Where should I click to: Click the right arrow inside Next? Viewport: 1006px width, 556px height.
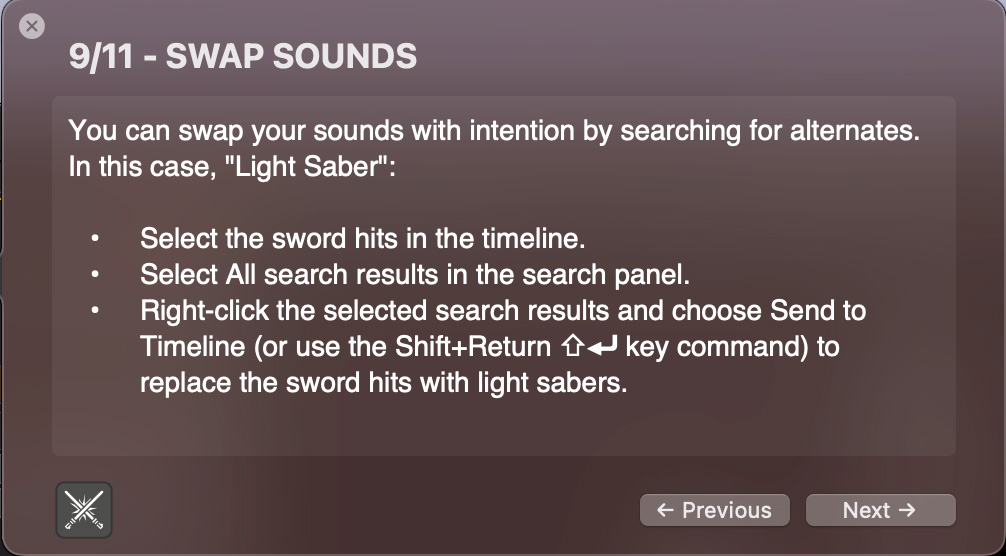[907, 510]
